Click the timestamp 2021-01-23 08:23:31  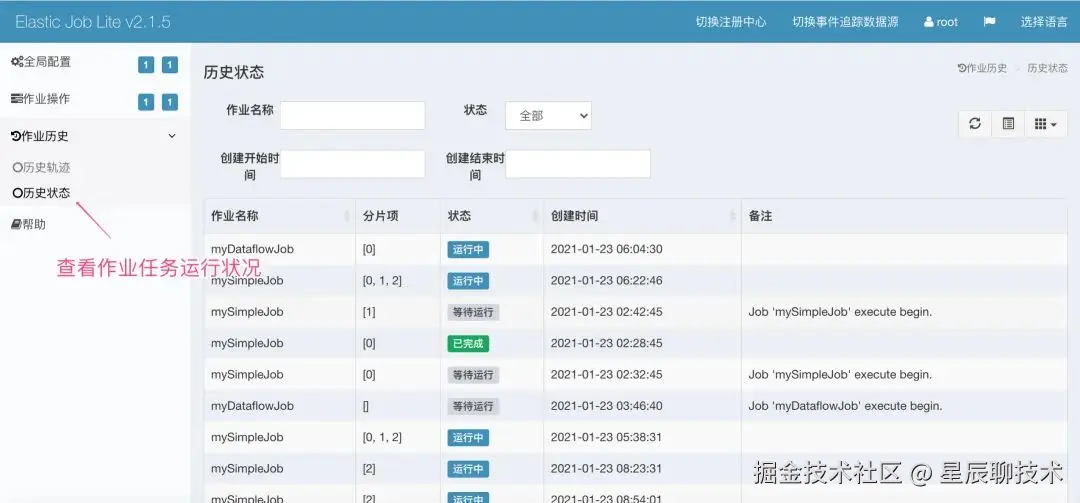(607, 469)
